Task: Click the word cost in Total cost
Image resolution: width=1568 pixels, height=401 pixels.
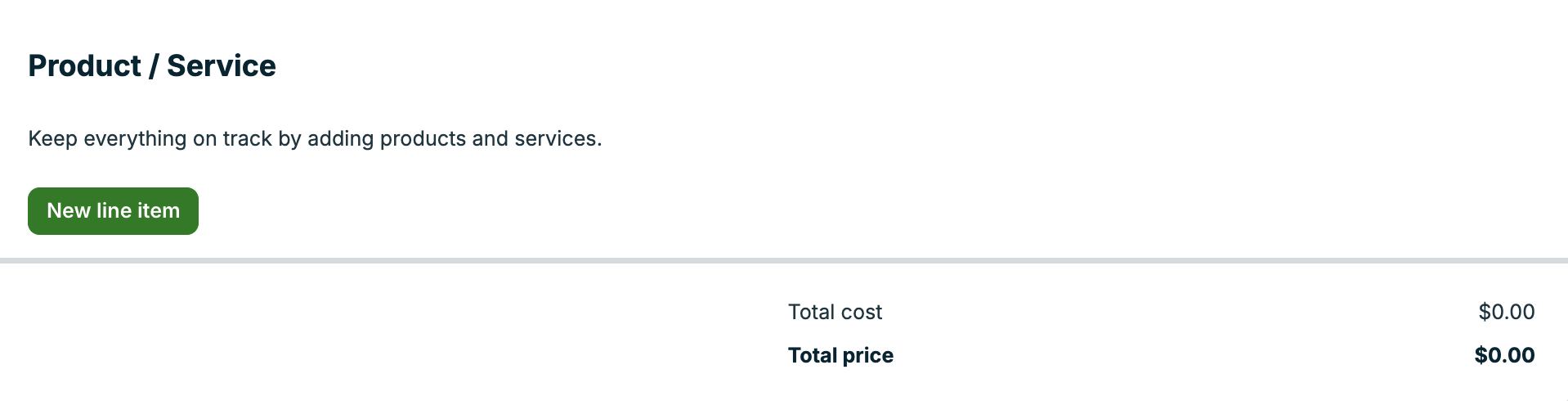Action: (x=862, y=312)
